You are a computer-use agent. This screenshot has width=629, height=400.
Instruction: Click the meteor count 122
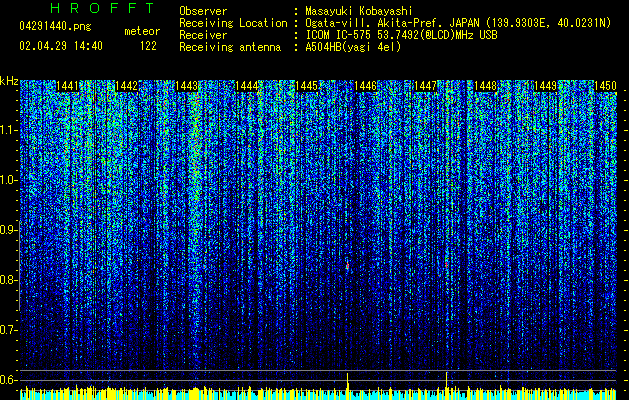click(x=148, y=46)
